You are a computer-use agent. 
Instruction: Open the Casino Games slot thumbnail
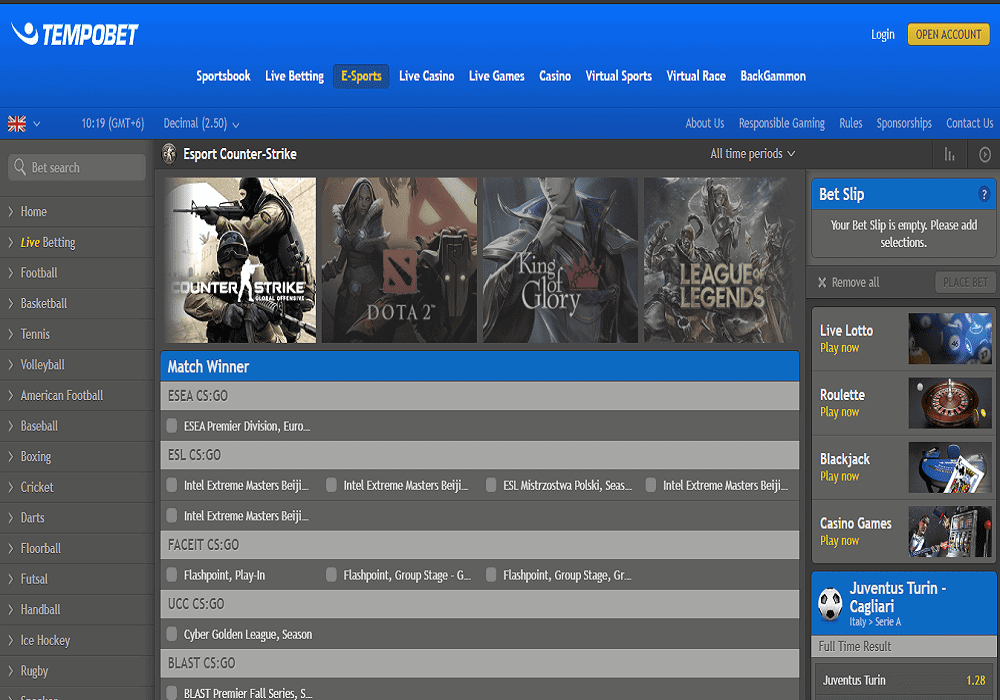click(x=950, y=532)
